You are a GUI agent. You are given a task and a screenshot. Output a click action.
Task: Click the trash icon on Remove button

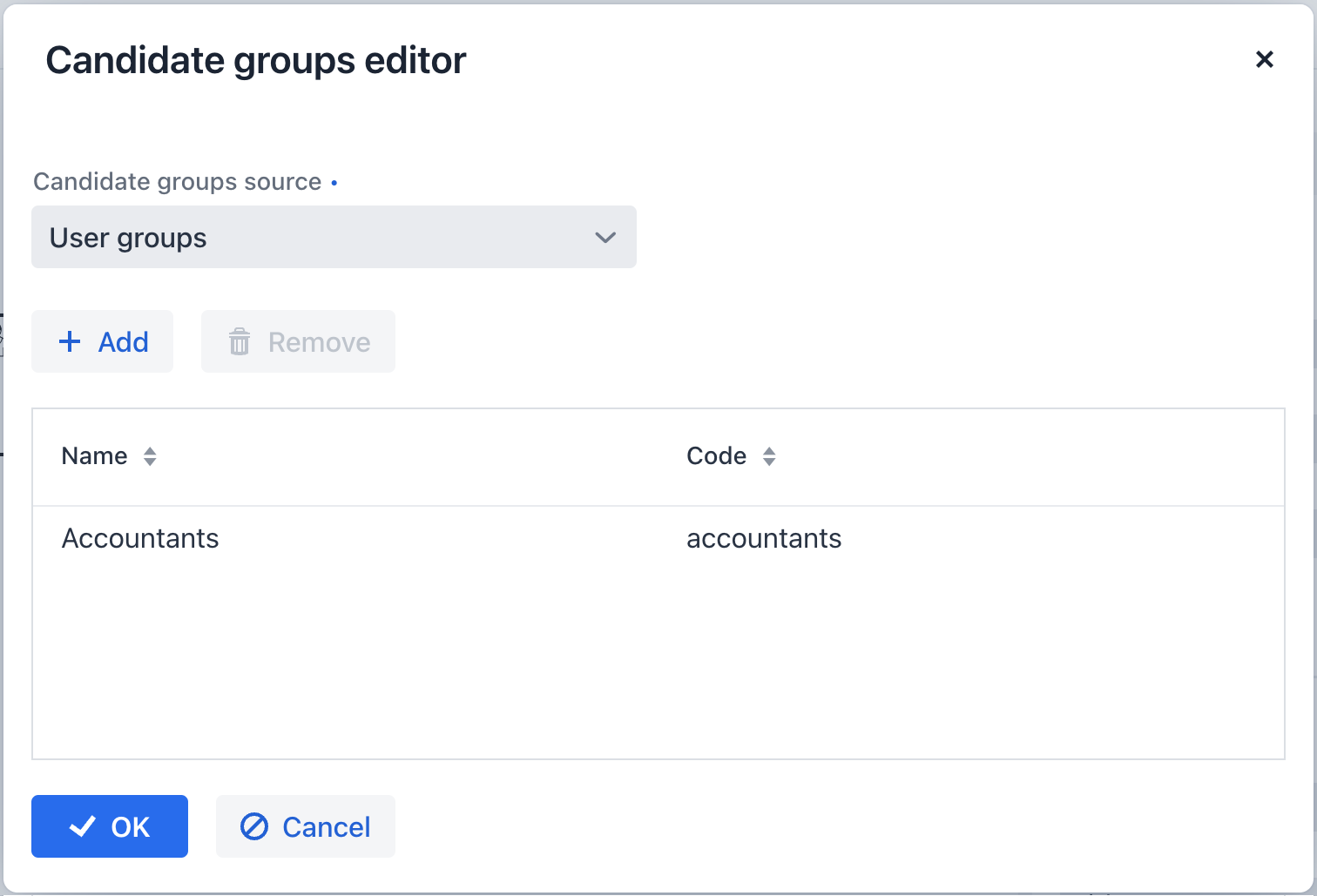[x=239, y=341]
